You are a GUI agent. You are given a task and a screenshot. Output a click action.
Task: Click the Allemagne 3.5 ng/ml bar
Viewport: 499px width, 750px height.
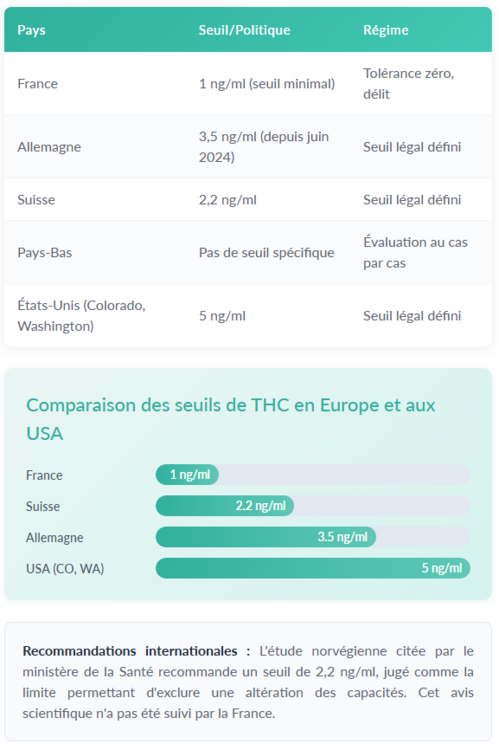[266, 537]
